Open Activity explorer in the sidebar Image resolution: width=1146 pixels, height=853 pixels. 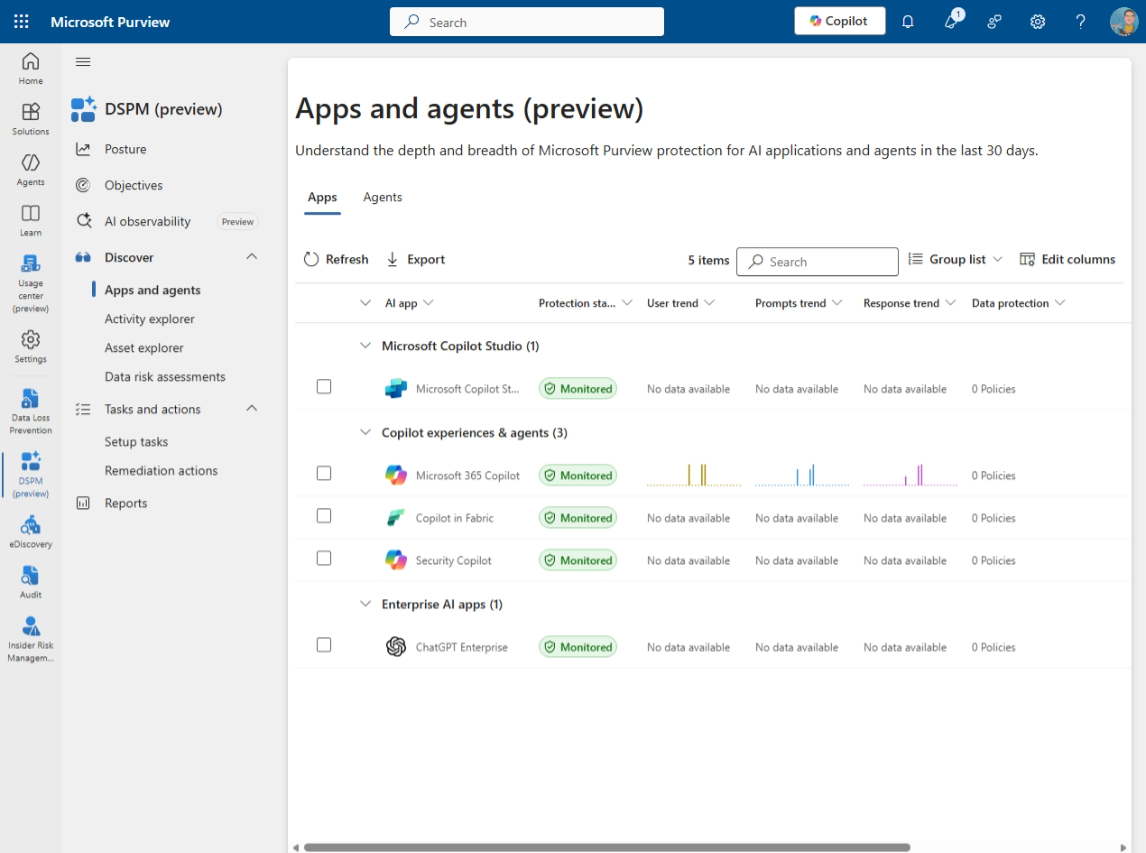150,319
